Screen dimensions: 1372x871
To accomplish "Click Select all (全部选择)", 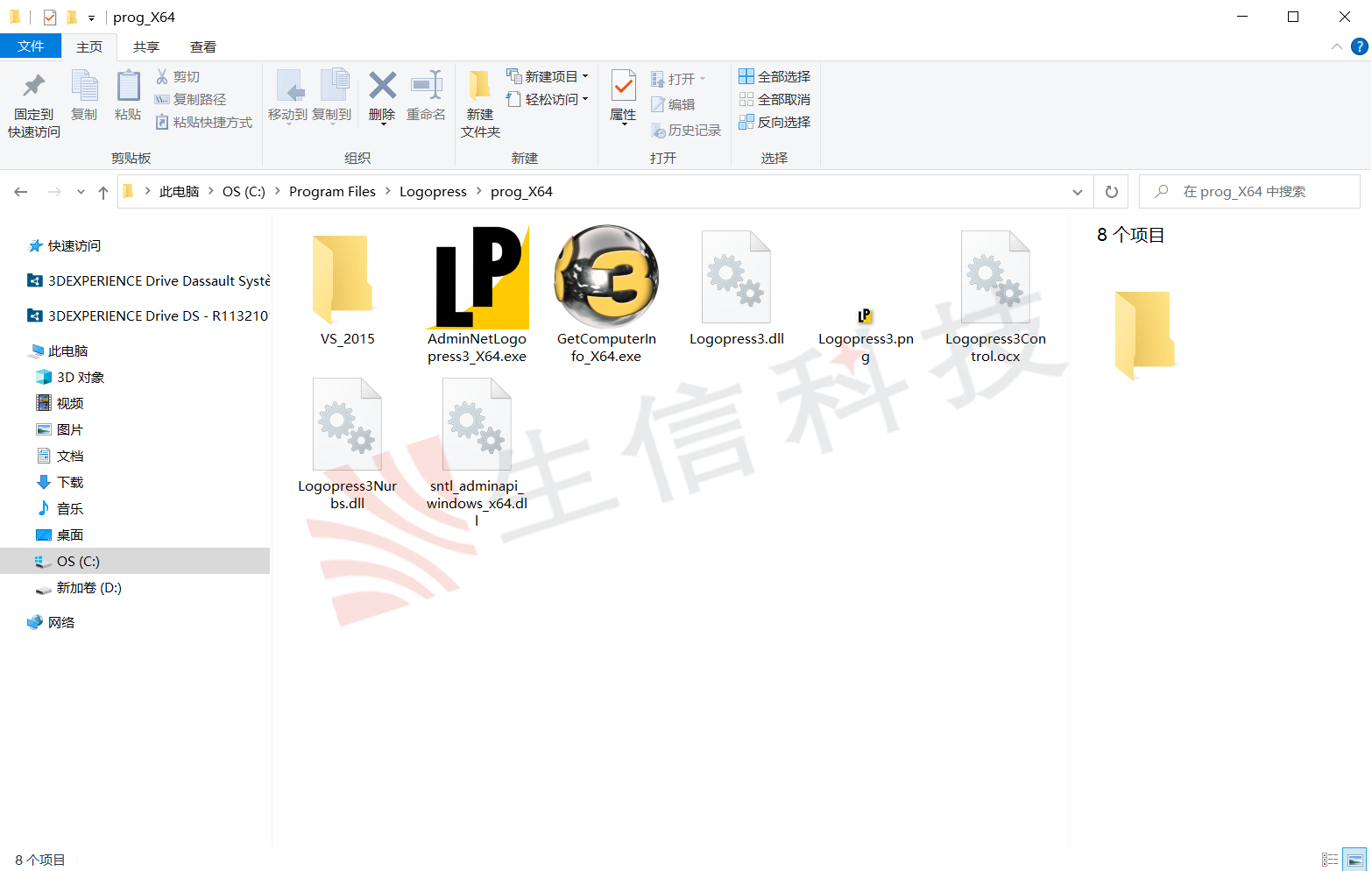I will 774,77.
